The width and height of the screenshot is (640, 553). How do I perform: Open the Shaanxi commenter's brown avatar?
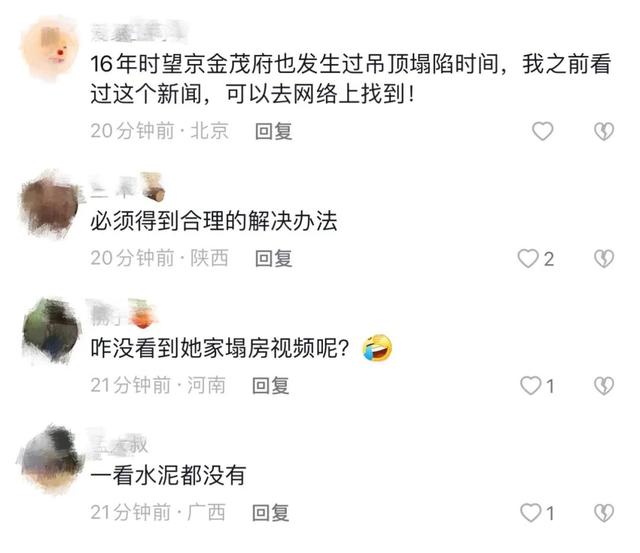50,204
